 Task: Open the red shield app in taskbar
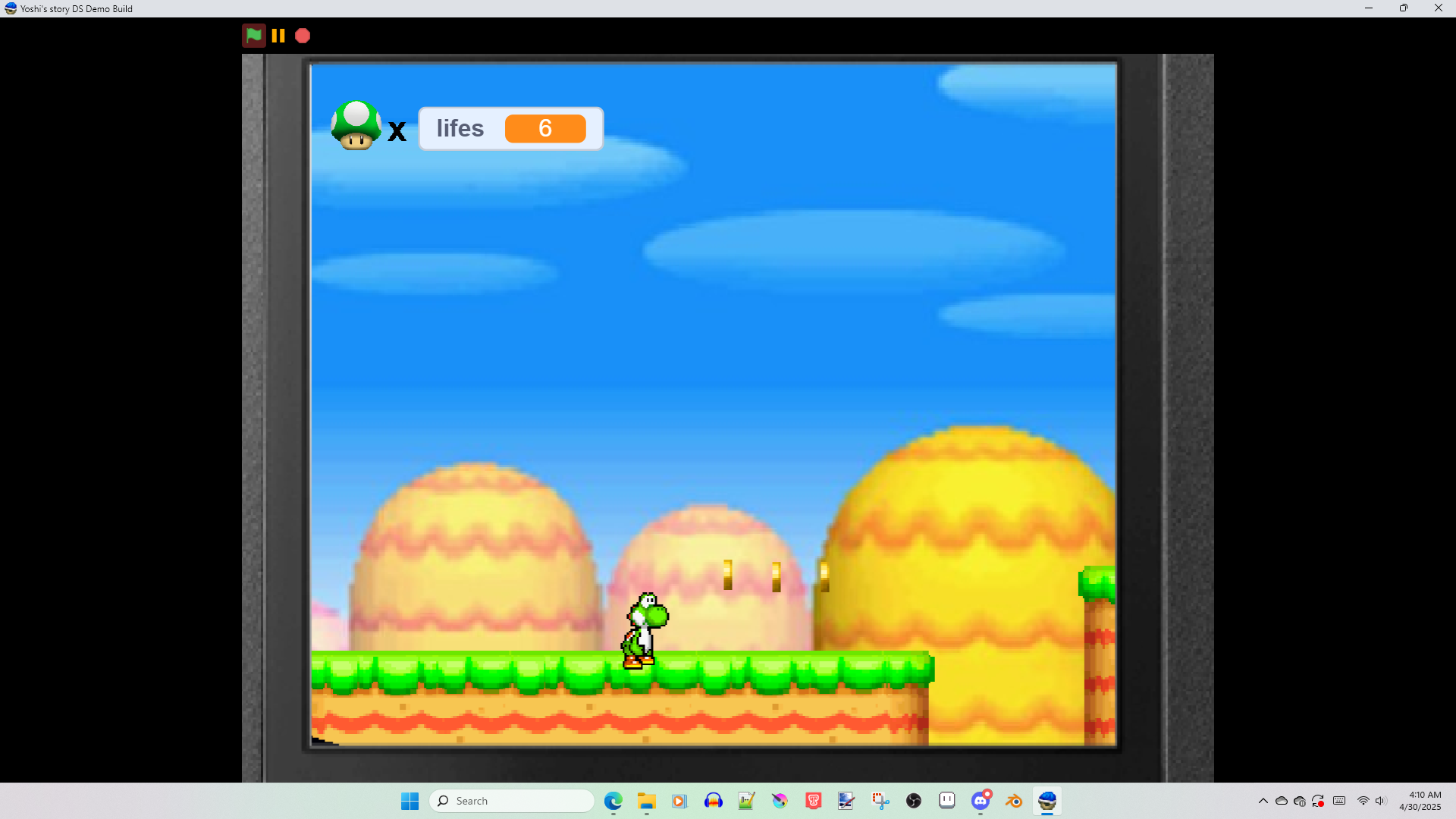click(814, 801)
